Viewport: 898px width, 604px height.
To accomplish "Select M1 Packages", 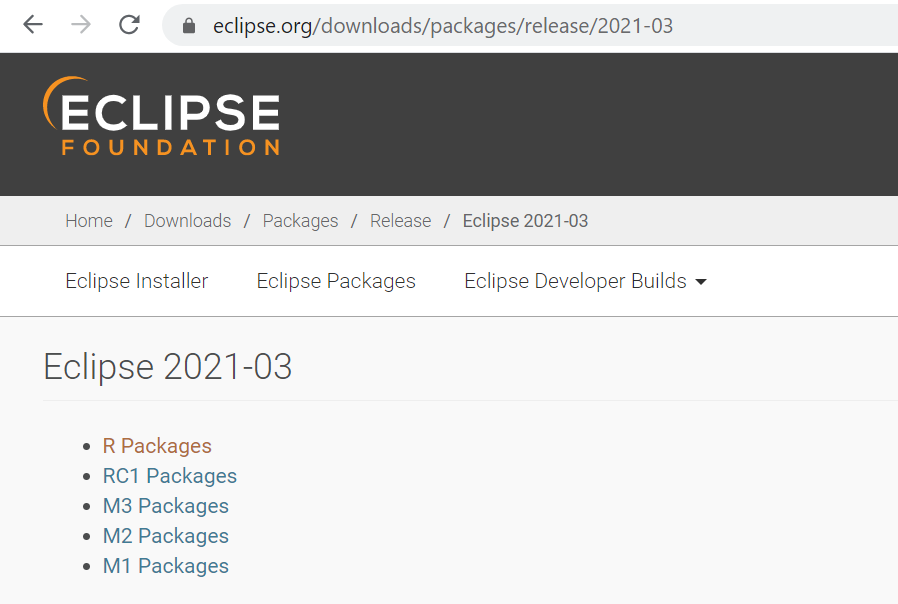I will point(165,565).
